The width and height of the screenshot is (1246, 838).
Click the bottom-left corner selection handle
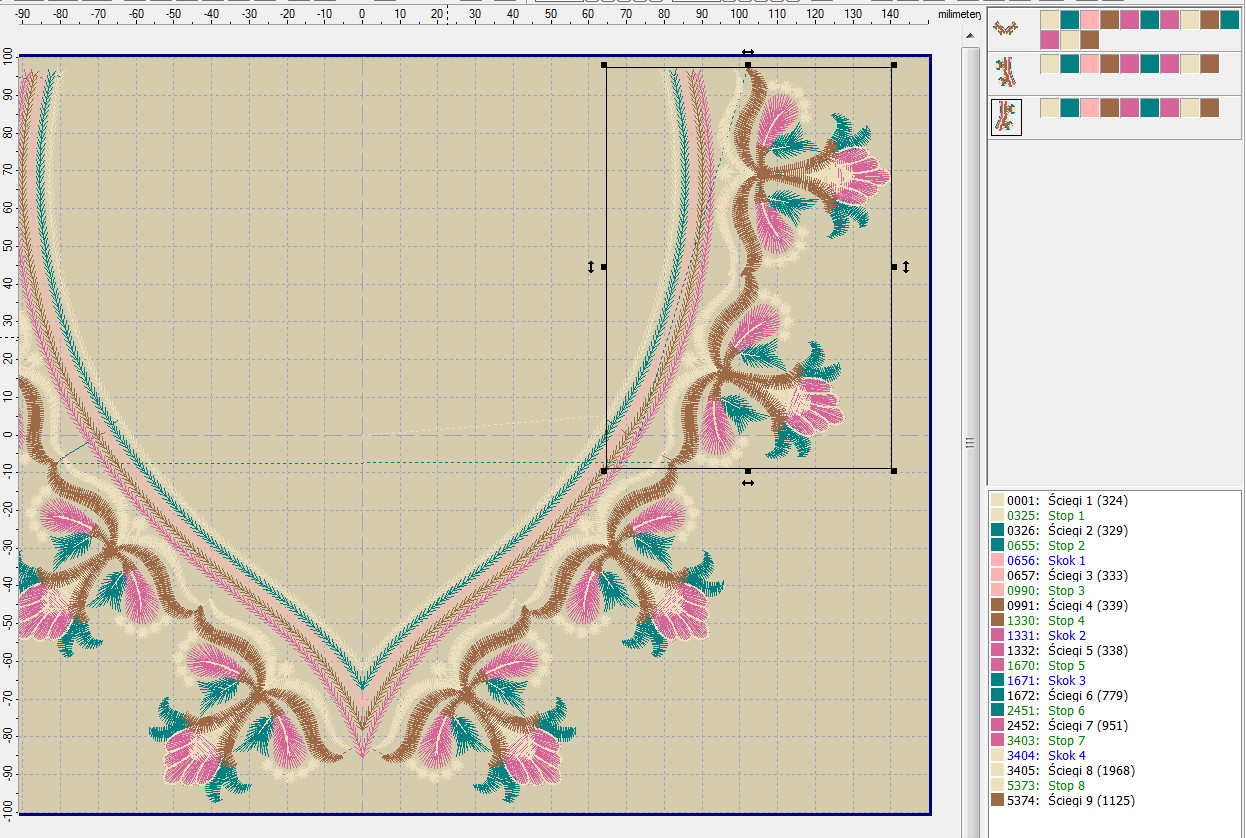pos(605,470)
